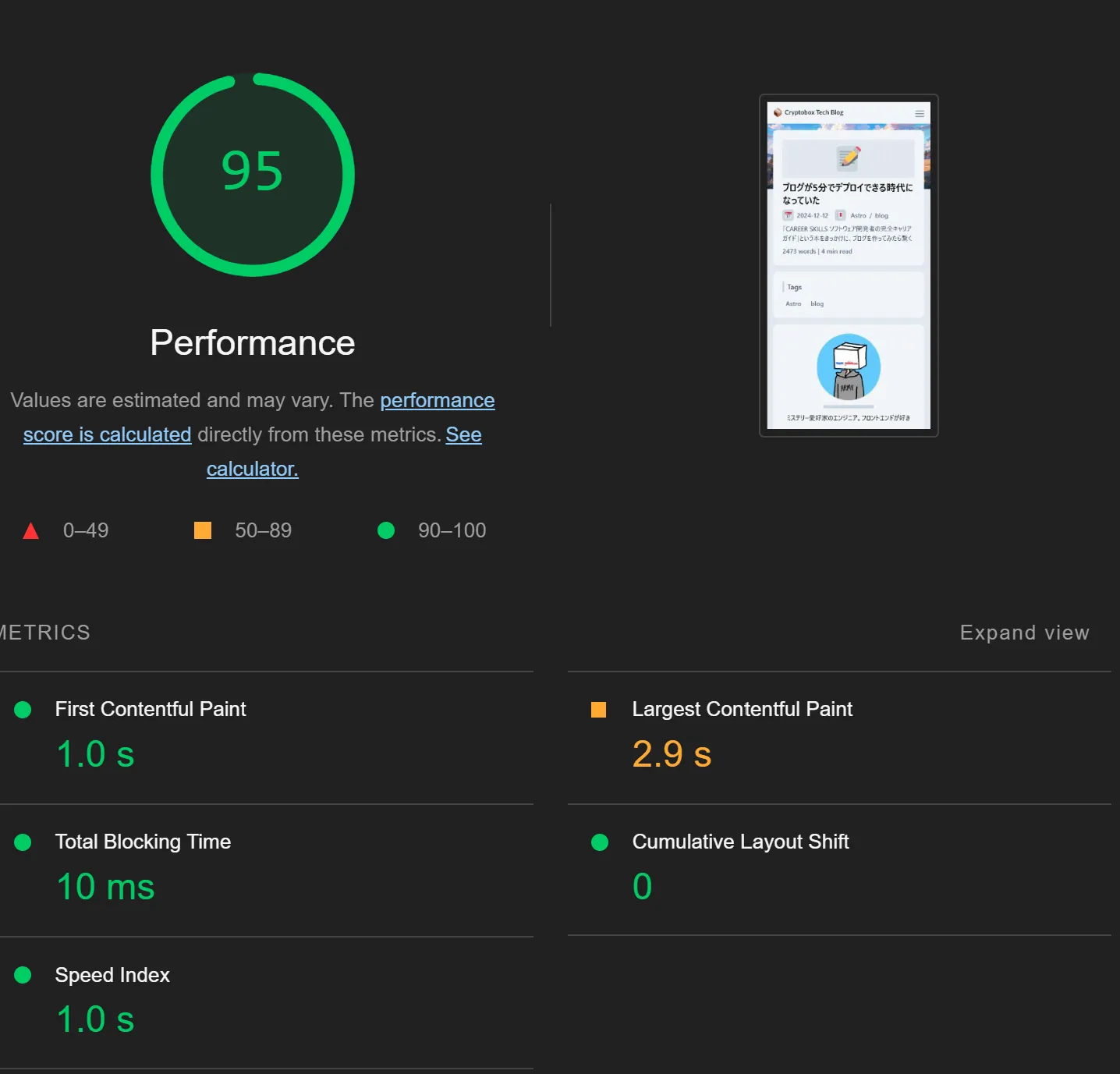Image resolution: width=1120 pixels, height=1074 pixels.
Task: Click the green circle 90–100 legend icon
Action: coord(386,530)
